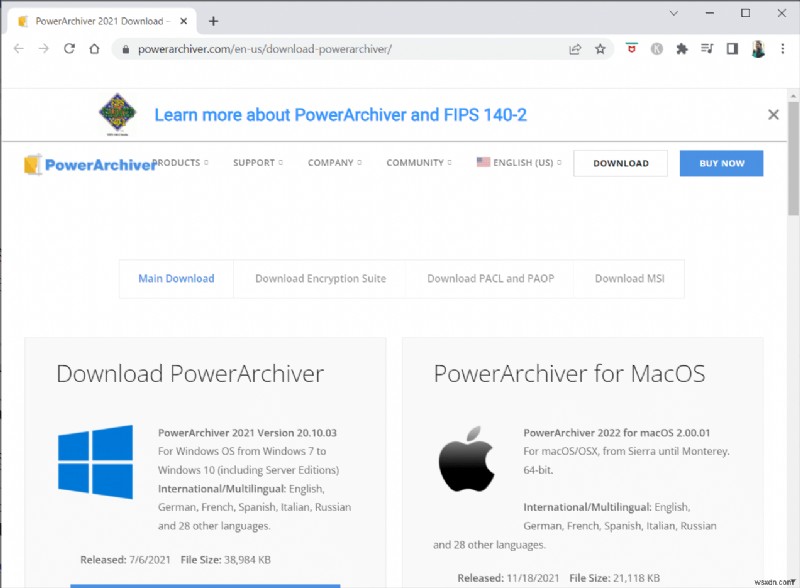The width and height of the screenshot is (800, 588).
Task: Expand the PRODUCTS dropdown menu
Action: pyautogui.click(x=178, y=163)
